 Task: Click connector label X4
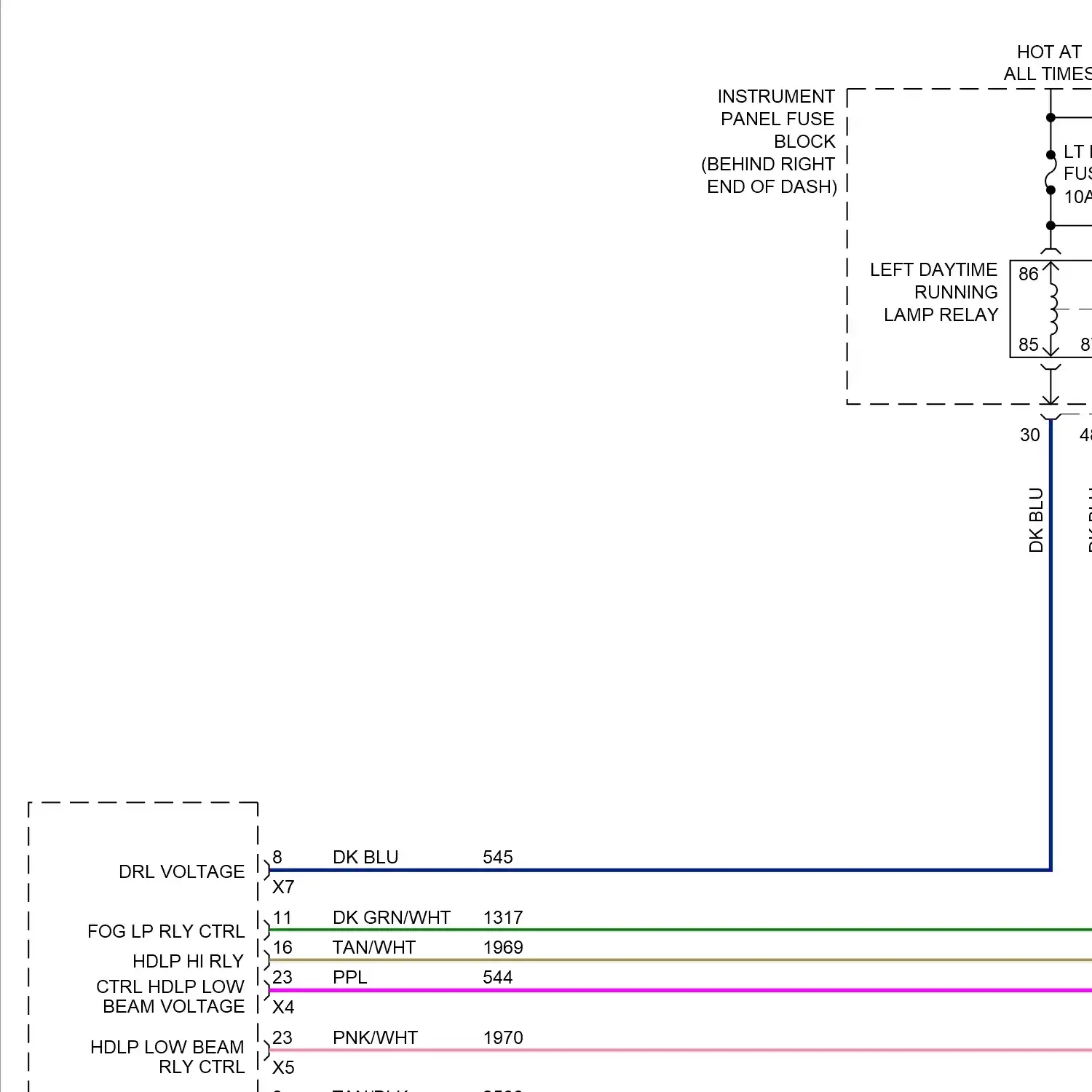[x=283, y=1007]
